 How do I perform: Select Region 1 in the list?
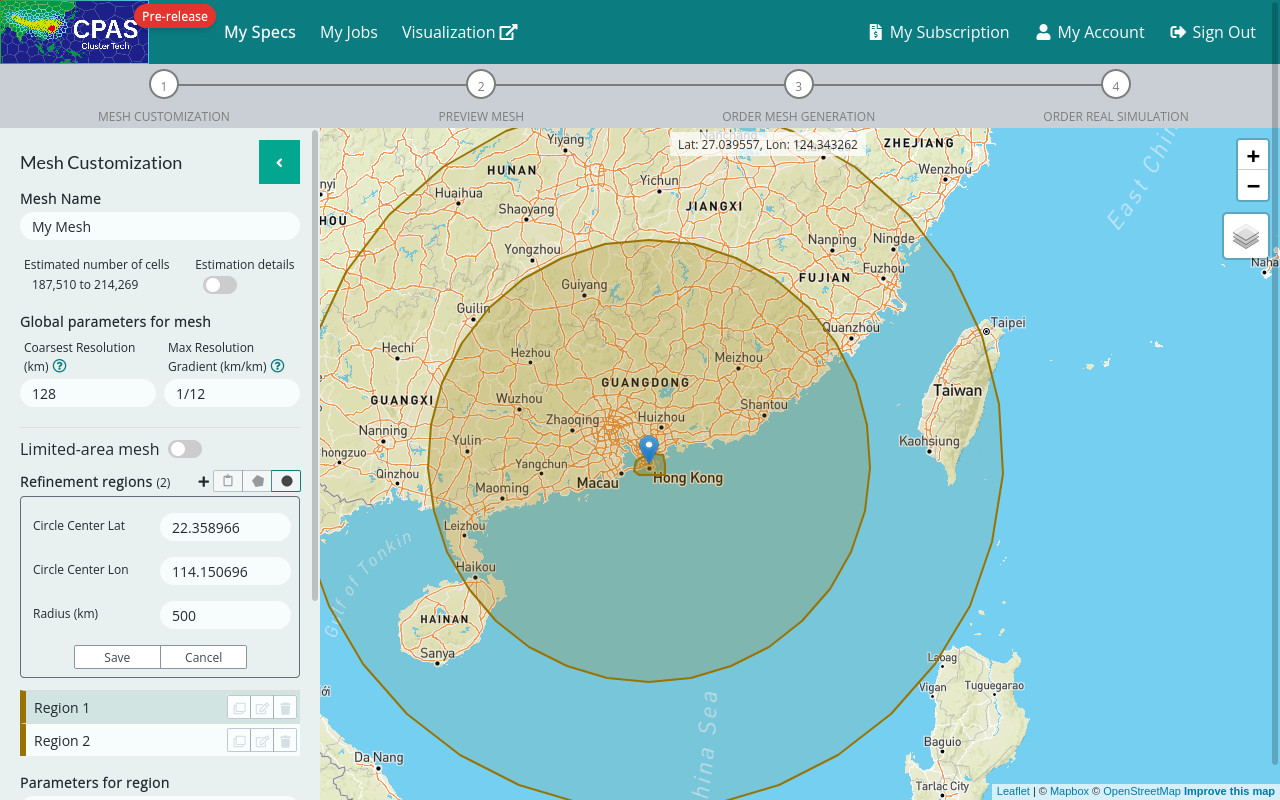pyautogui.click(x=160, y=707)
